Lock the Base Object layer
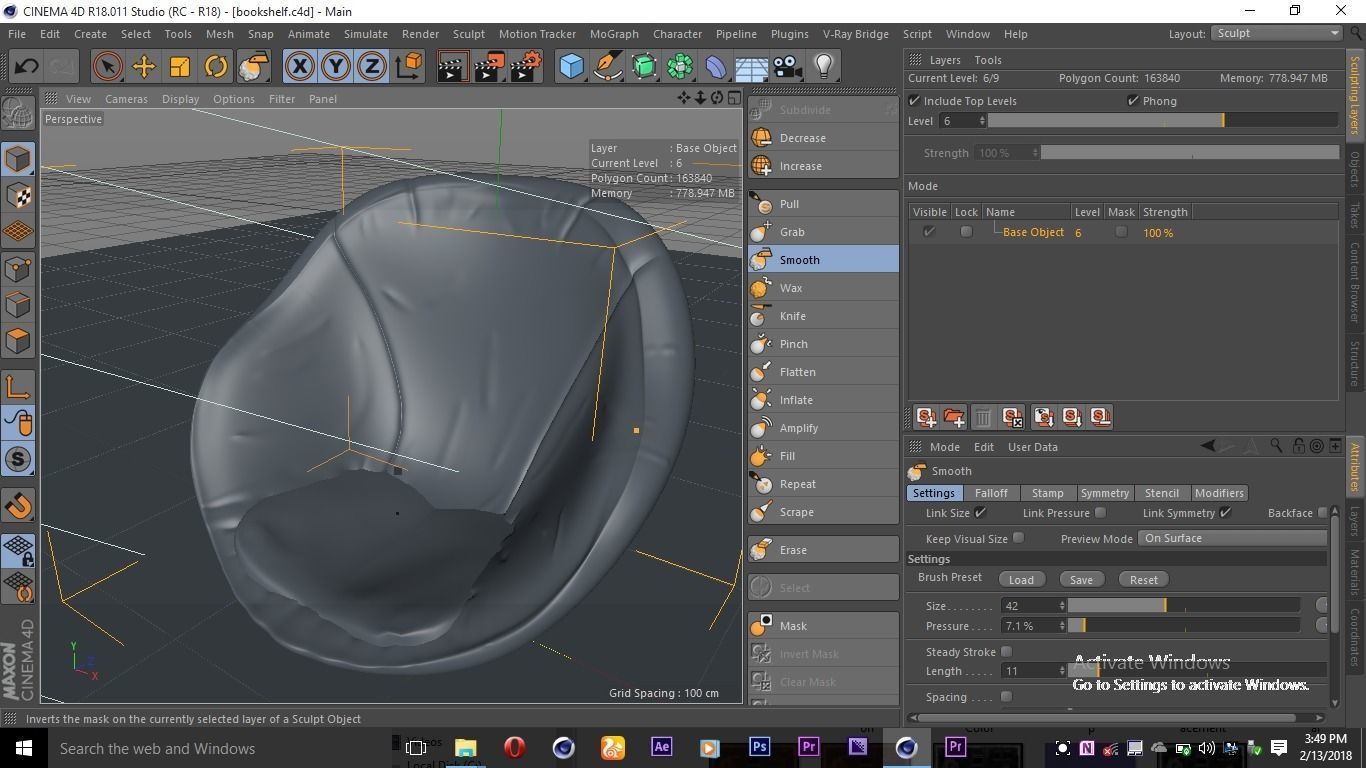The width and height of the screenshot is (1366, 768). [966, 232]
